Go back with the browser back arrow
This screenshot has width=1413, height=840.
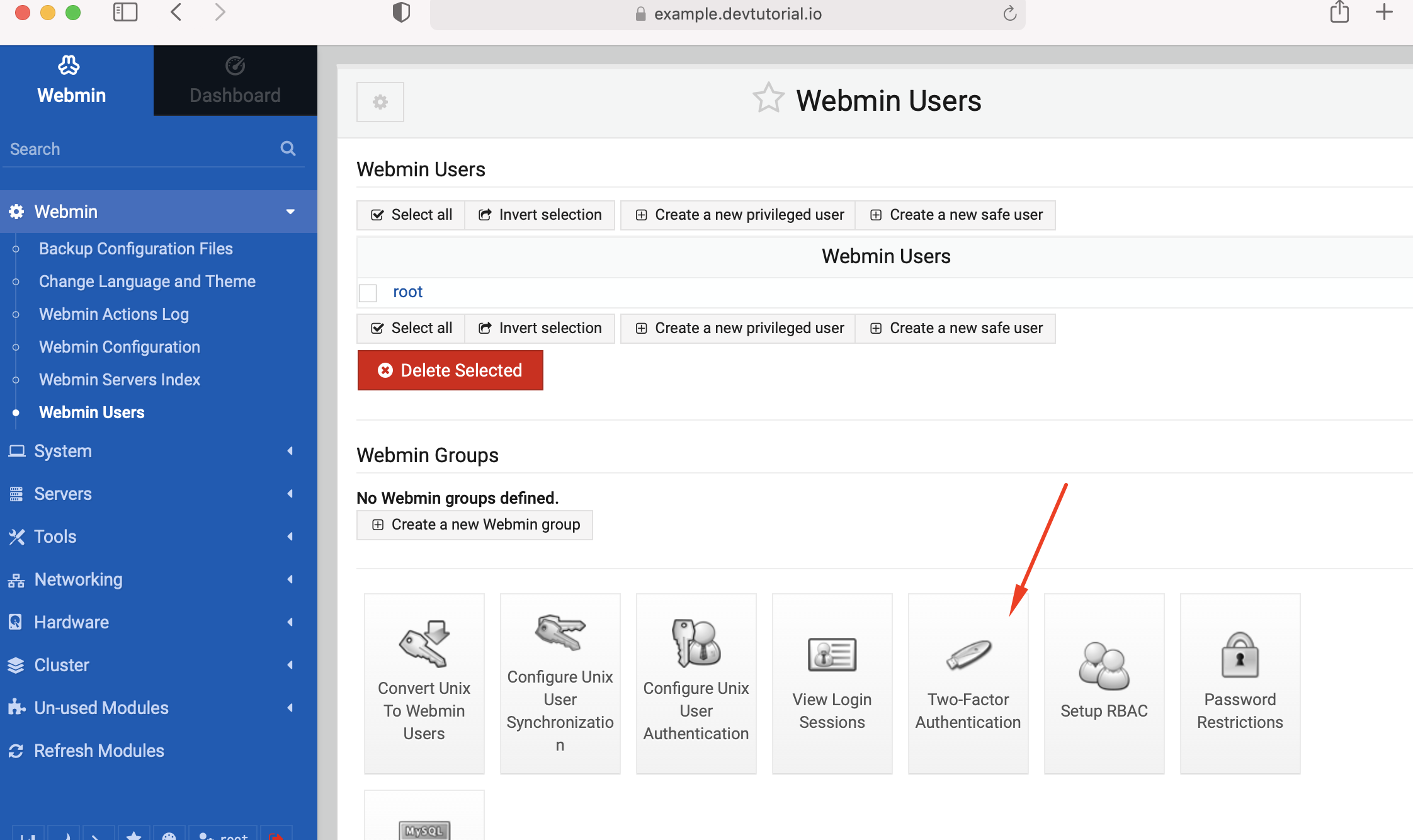pos(176,13)
